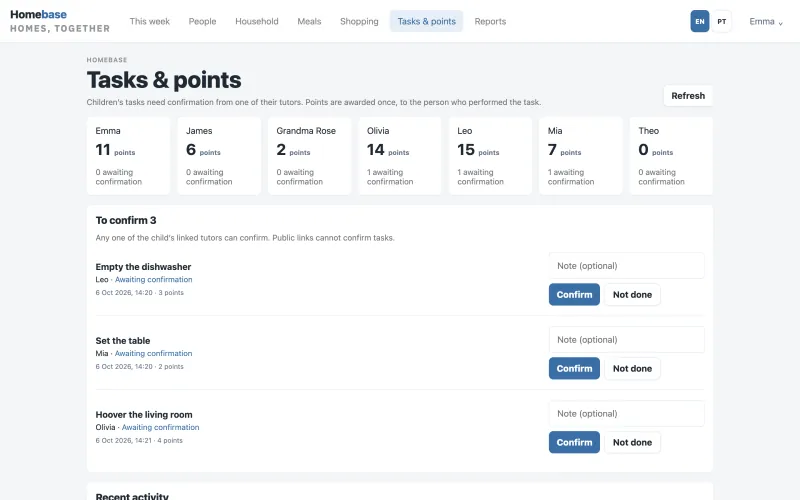Focus note field for Set the table
Screen dimensions: 800x500
(627, 340)
